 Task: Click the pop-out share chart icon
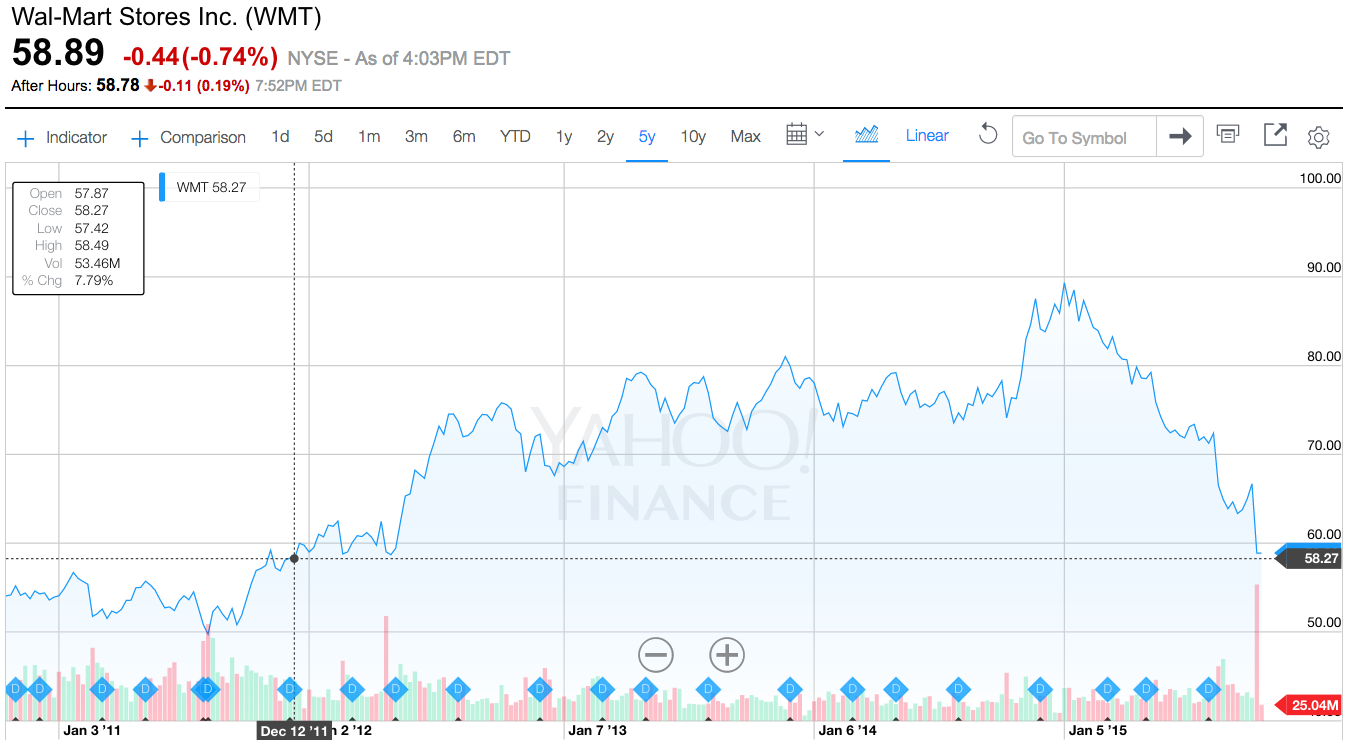[1275, 135]
